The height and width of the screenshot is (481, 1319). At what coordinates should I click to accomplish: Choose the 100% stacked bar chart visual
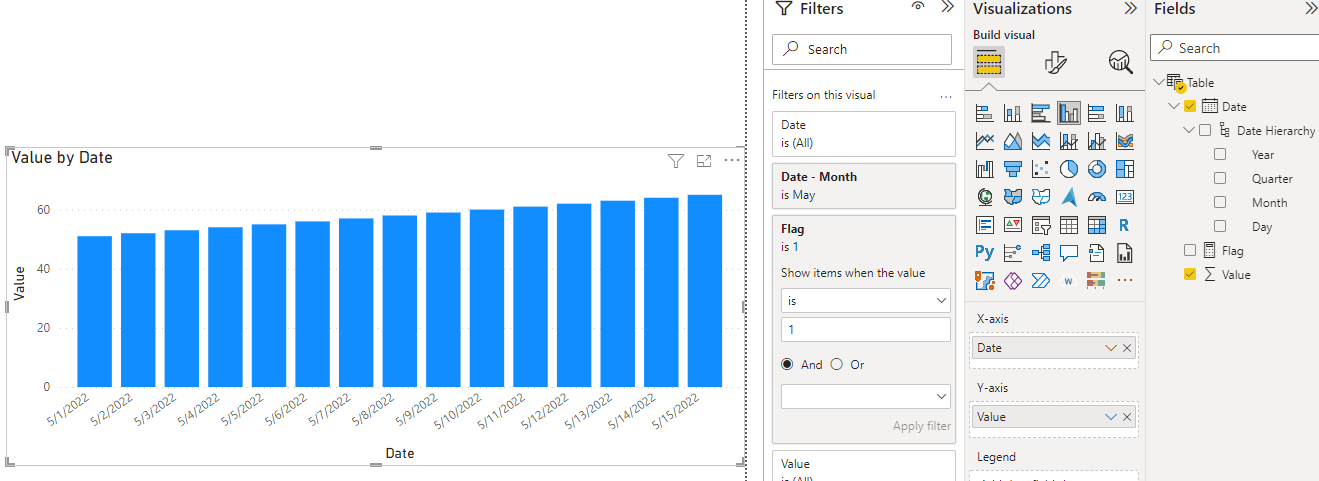point(1096,113)
